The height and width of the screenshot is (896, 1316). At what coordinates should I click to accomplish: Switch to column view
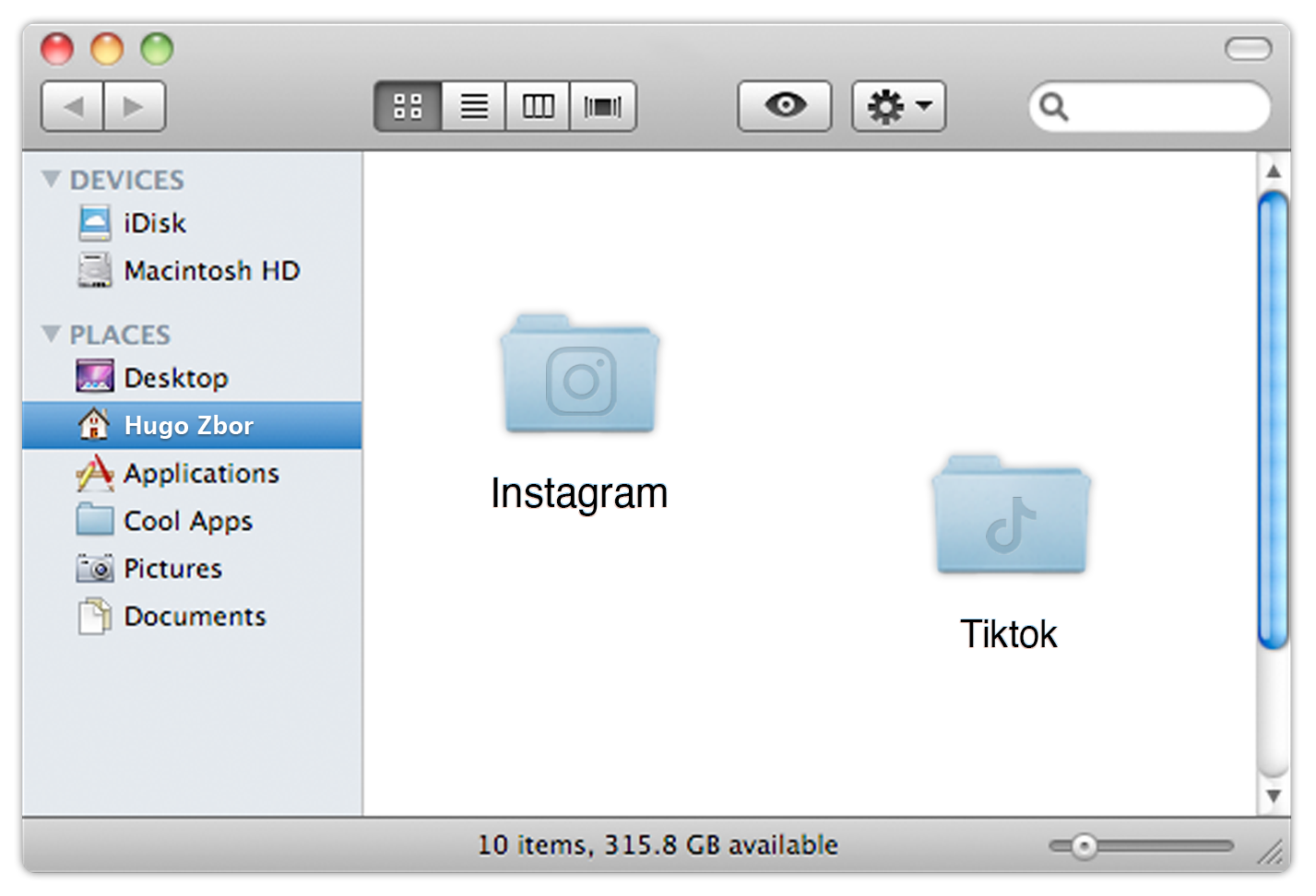point(538,107)
